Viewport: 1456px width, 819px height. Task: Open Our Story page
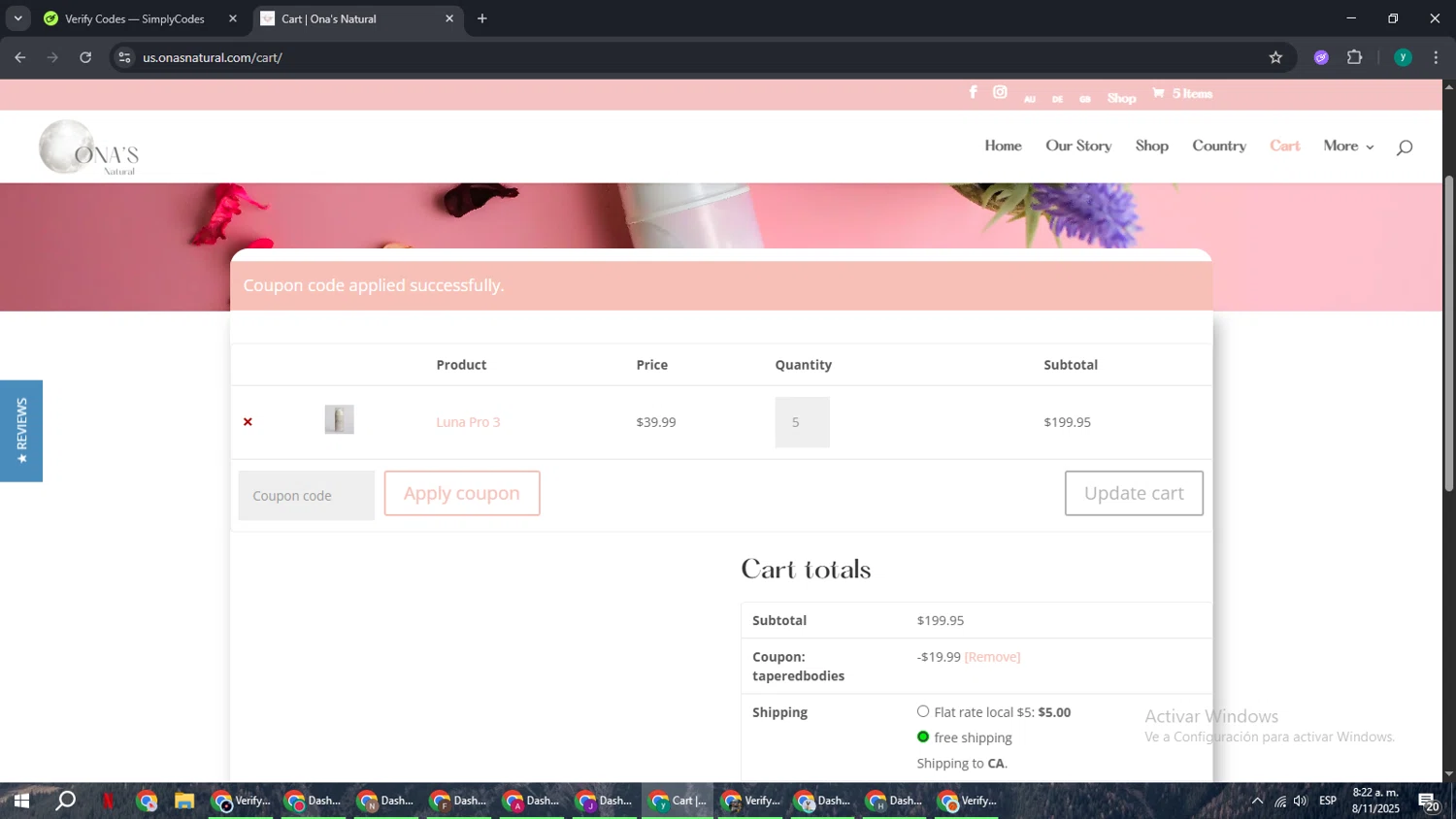1078,146
